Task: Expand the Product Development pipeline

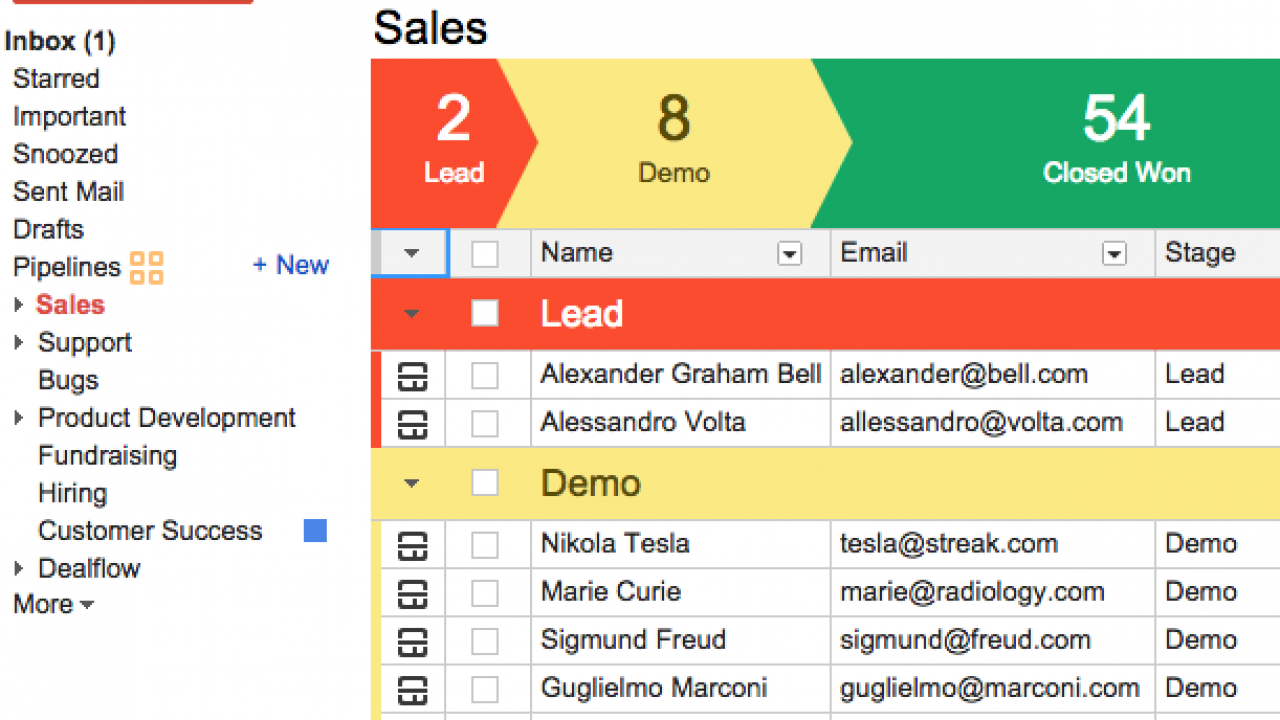Action: tap(18, 418)
